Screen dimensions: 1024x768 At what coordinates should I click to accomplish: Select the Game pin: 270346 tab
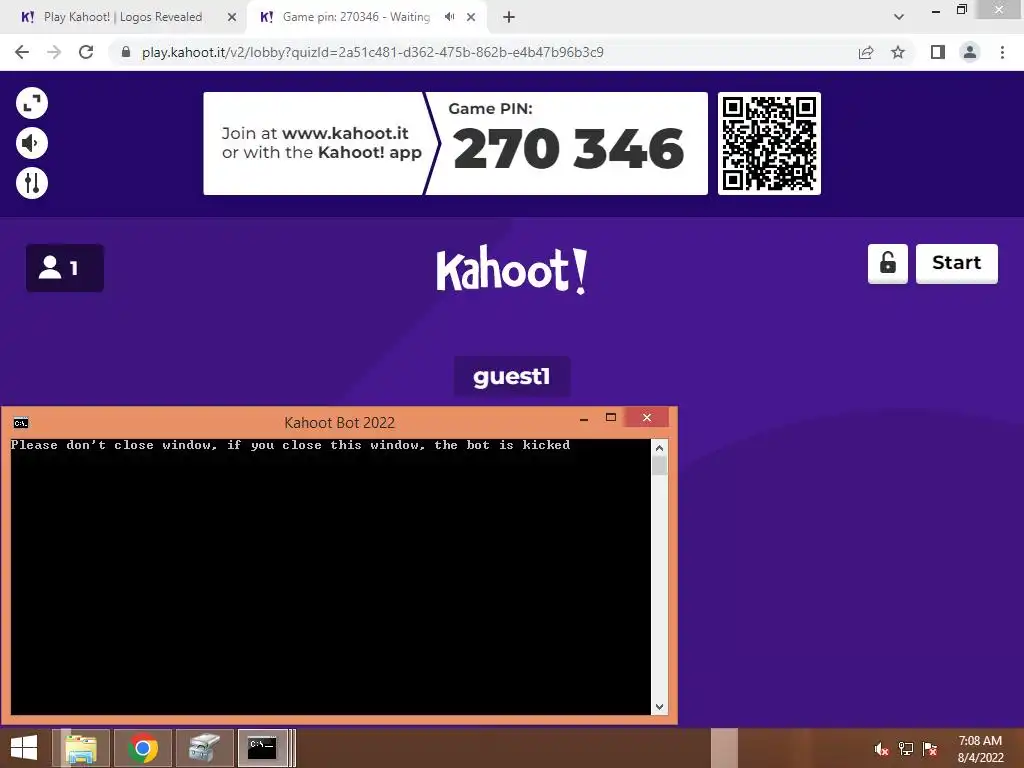click(356, 17)
